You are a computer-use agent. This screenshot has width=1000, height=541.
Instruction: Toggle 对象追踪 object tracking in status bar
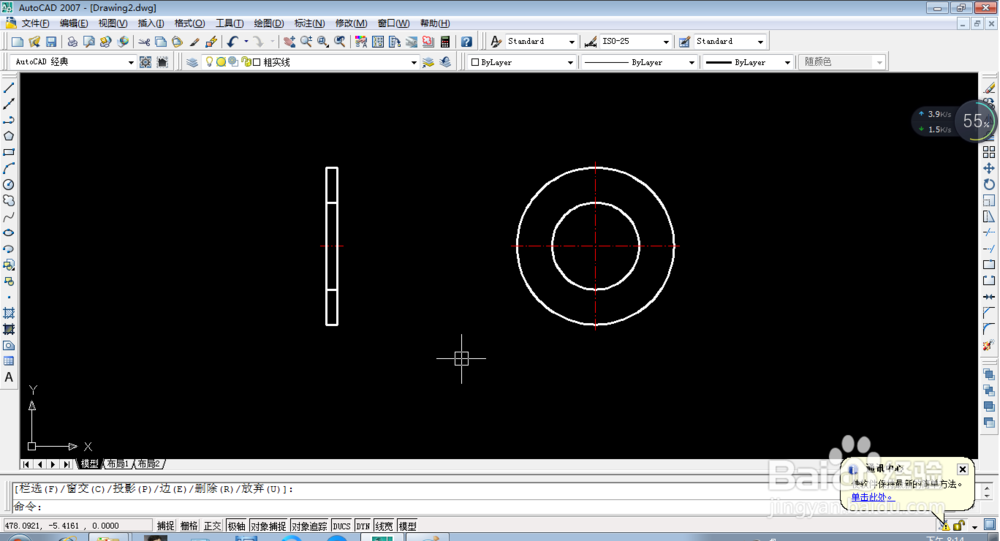(309, 526)
